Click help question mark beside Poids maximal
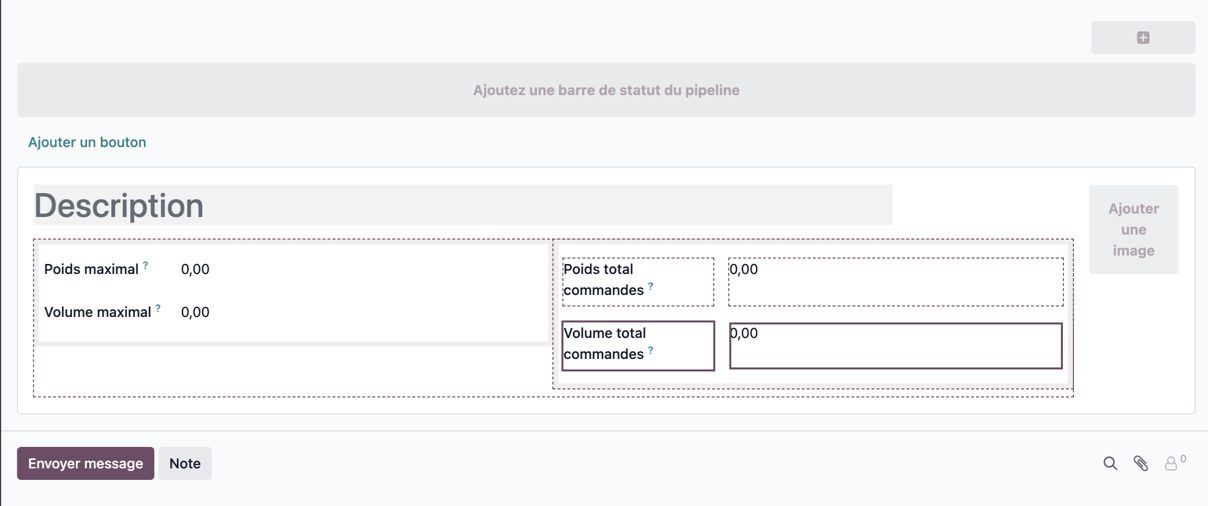This screenshot has width=1209, height=506. (146, 265)
